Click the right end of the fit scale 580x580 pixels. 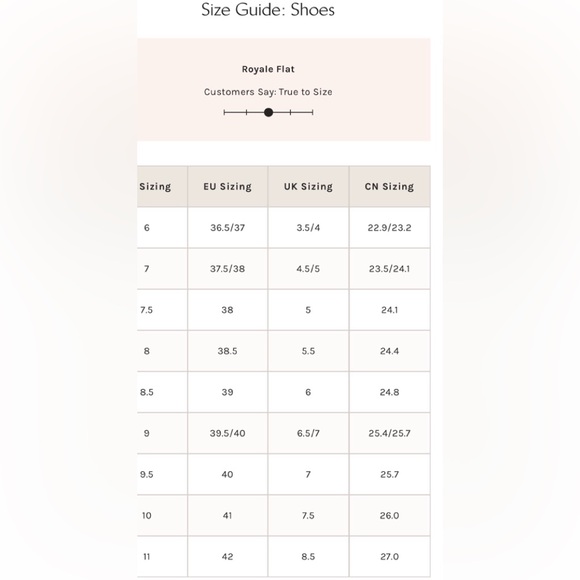tap(313, 112)
